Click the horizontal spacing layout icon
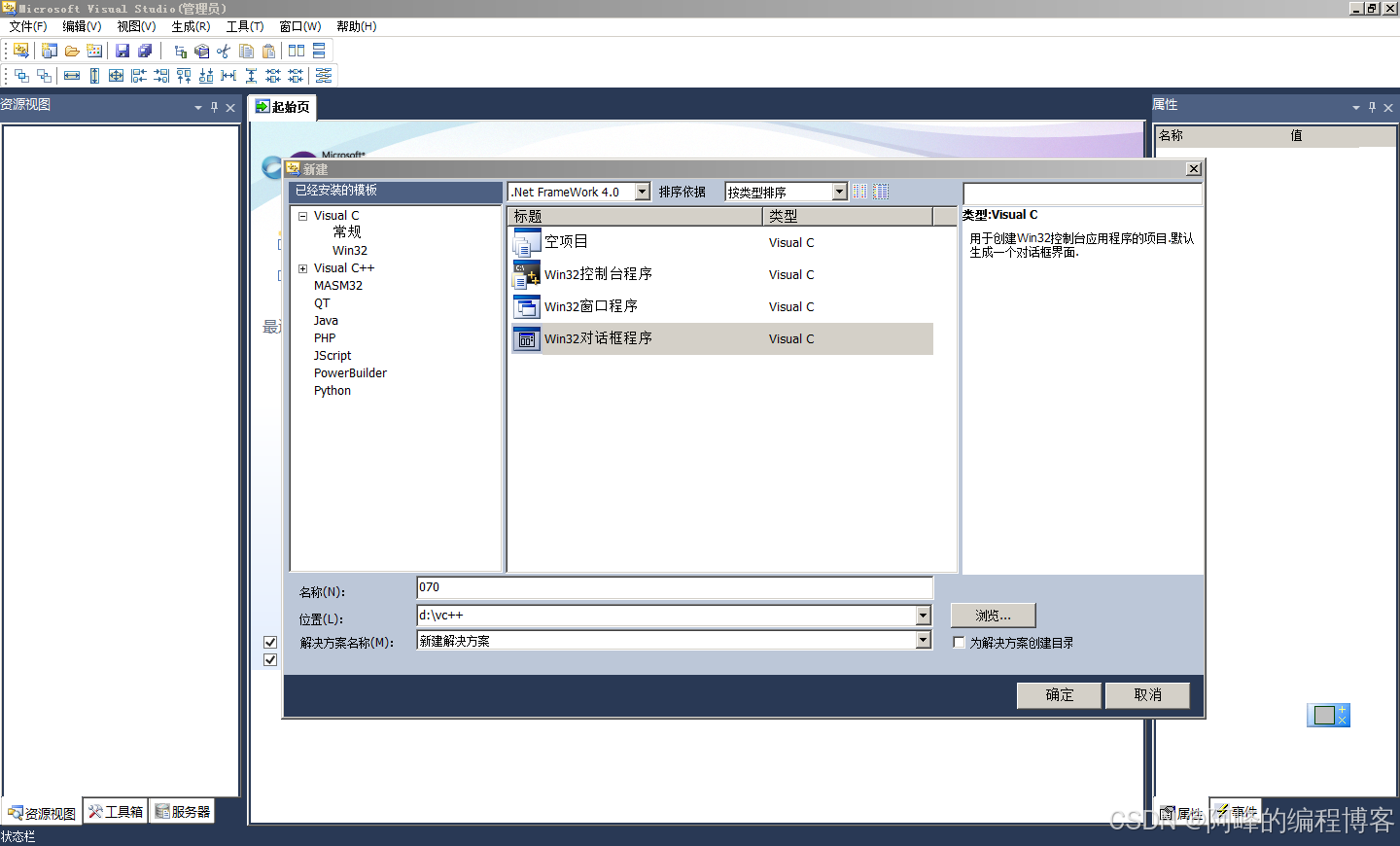The height and width of the screenshot is (846, 1400). coord(228,75)
